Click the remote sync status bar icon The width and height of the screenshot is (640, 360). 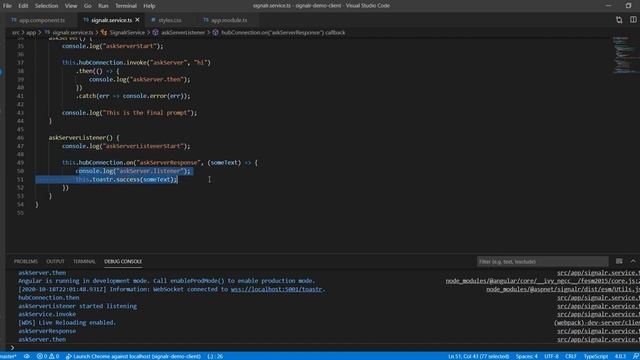click(27, 356)
